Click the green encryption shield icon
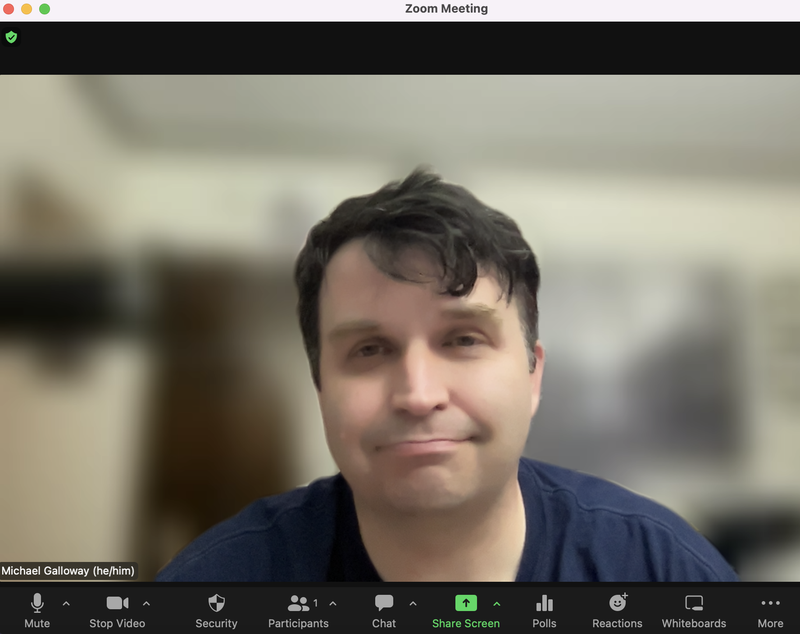The height and width of the screenshot is (634, 800). click(x=11, y=37)
